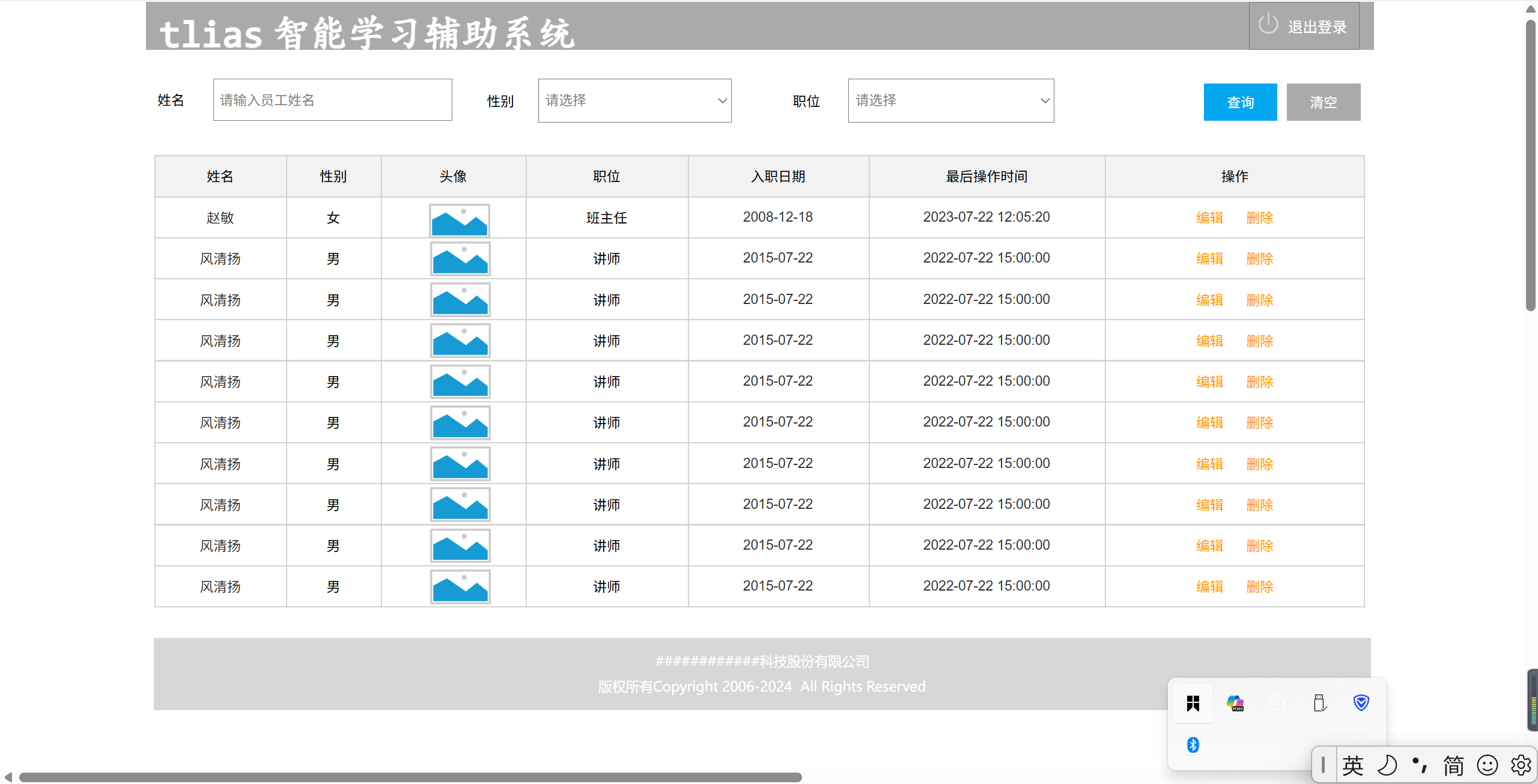Click the USB safely remove hardware icon

(x=1319, y=703)
